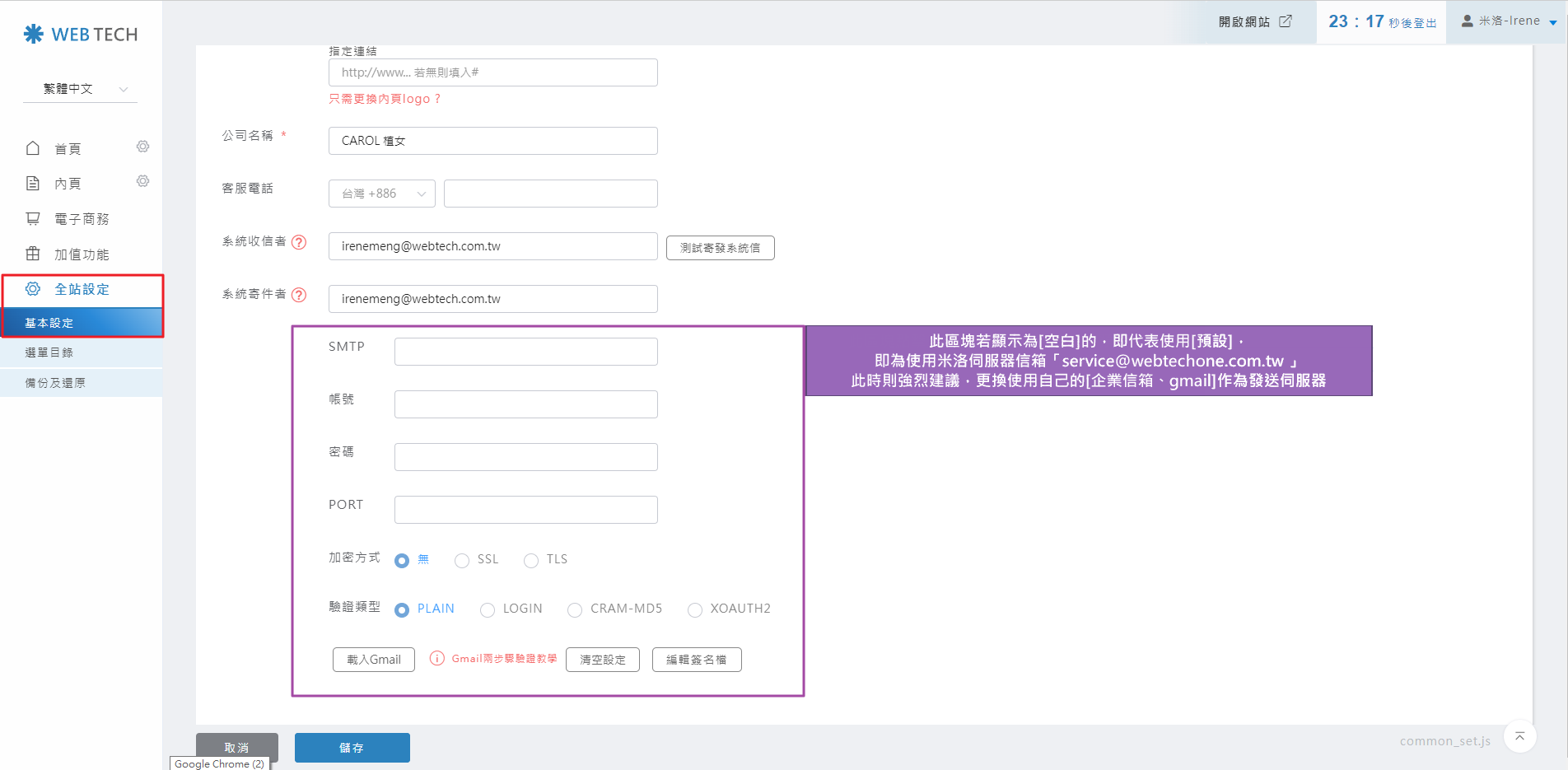
Task: Open the 繁體中文 language dropdown
Action: click(81, 89)
